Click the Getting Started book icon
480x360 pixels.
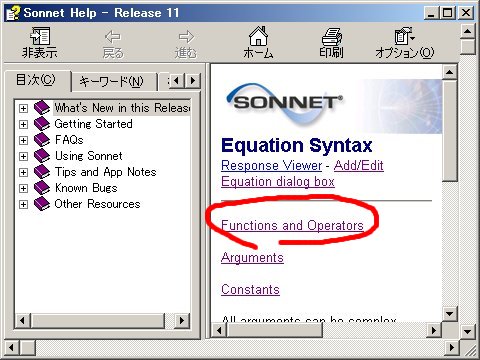[x=42, y=124]
